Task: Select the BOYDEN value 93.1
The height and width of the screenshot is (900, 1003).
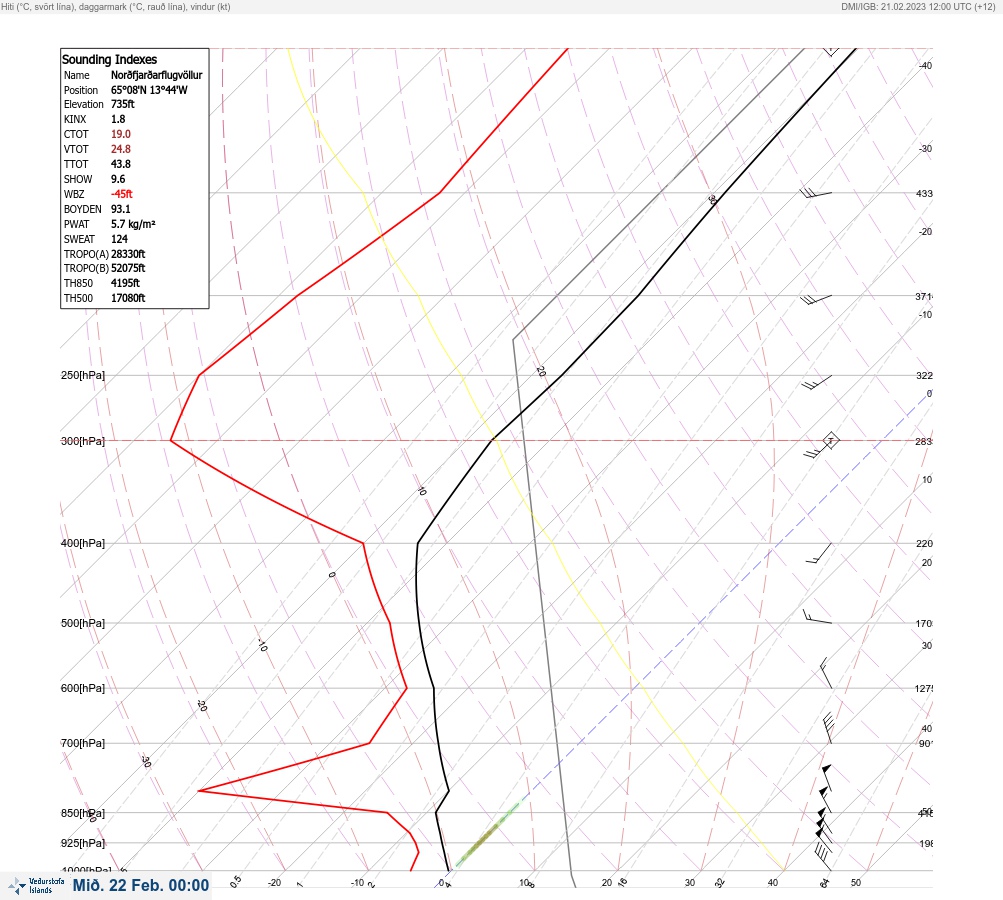Action: (x=121, y=209)
